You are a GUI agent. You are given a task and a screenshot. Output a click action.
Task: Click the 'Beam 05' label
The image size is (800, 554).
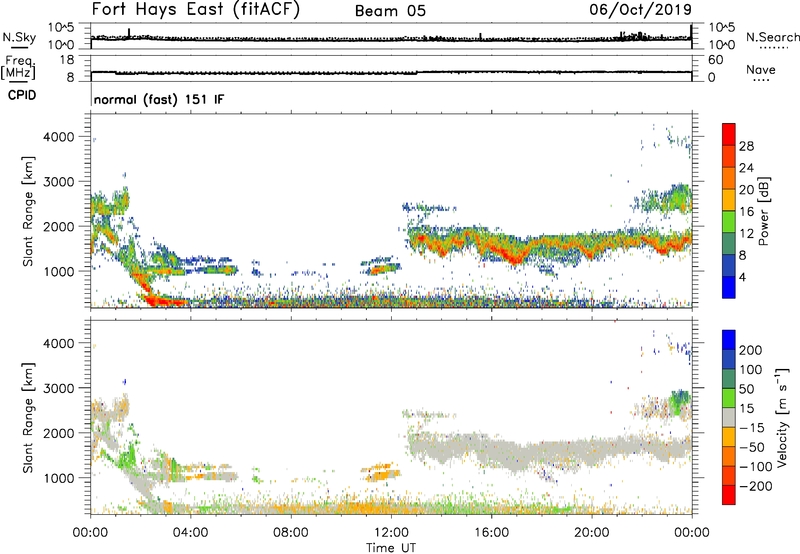[x=390, y=11]
